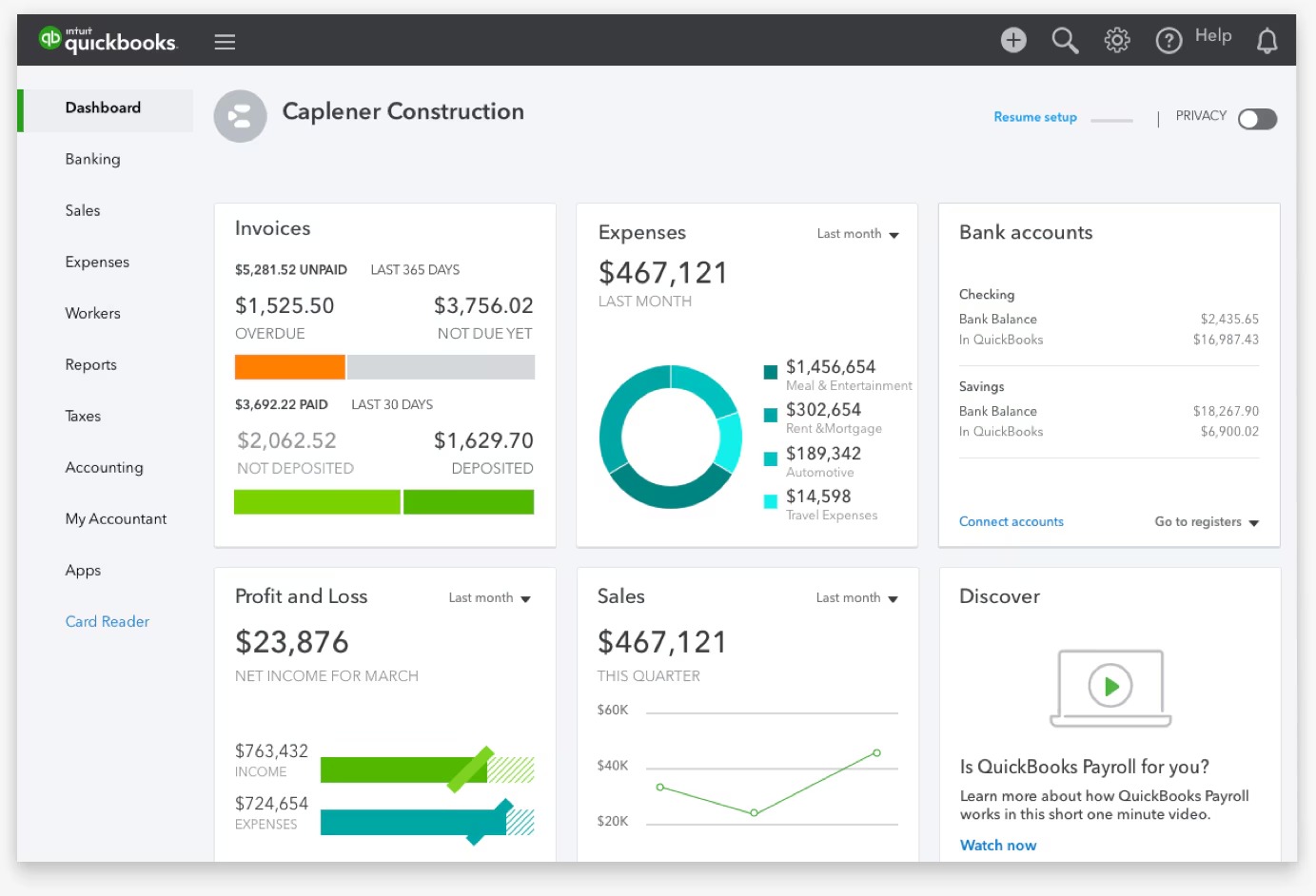Change Profit and Loss period with its dropdown

click(x=489, y=597)
